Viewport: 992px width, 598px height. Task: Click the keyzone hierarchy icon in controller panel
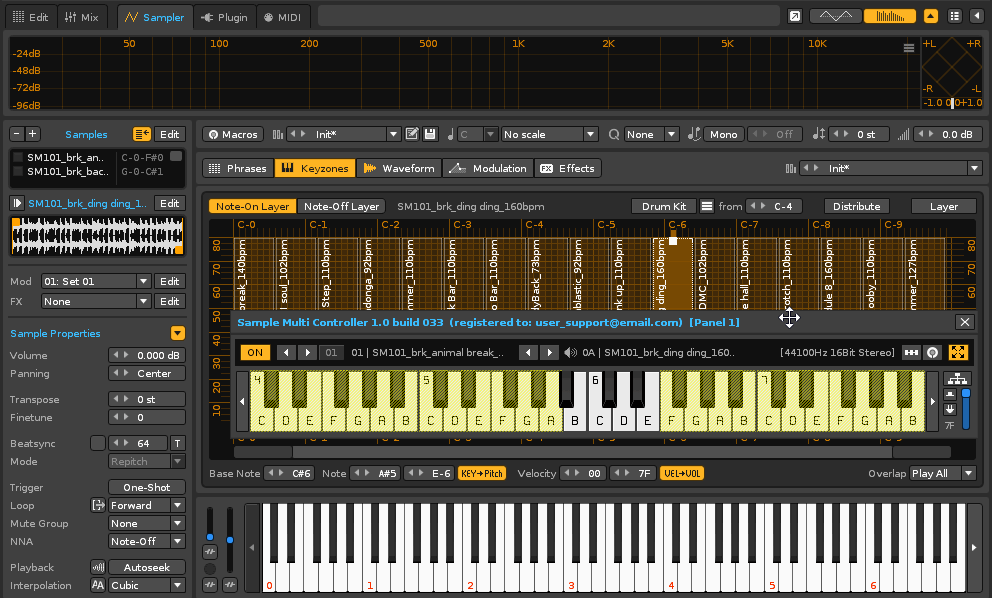pos(957,379)
